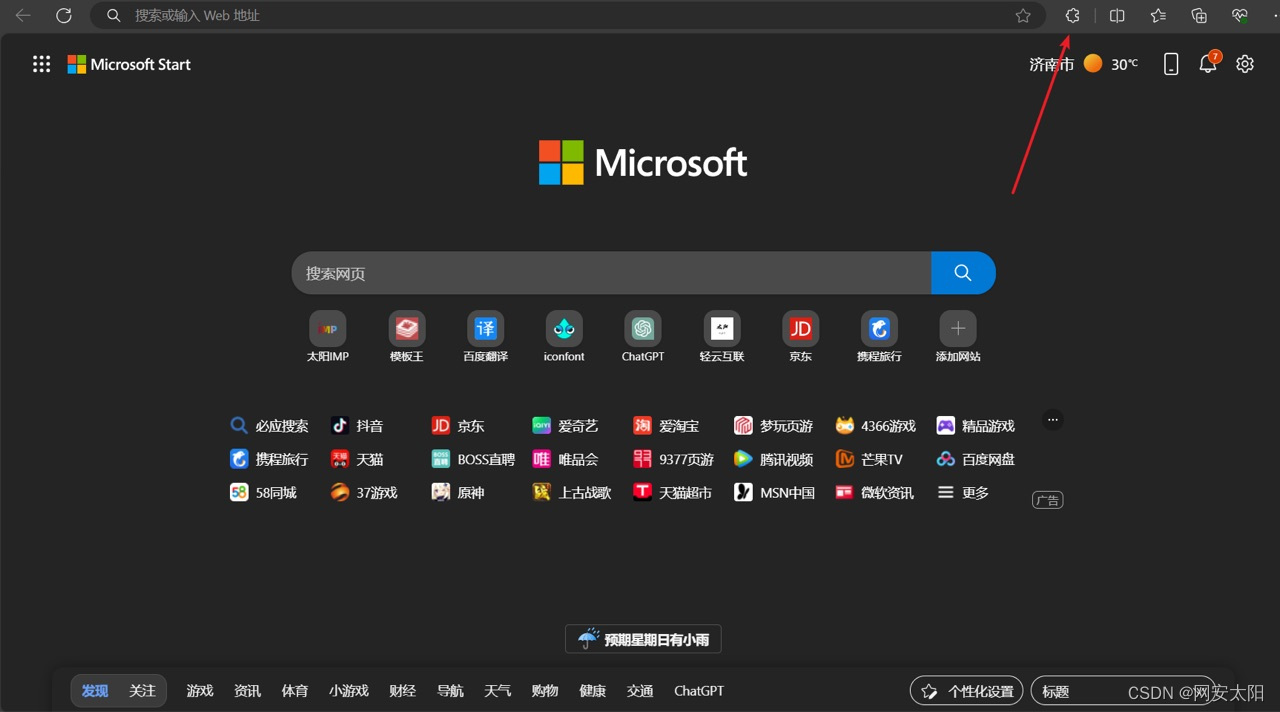Screen dimensions: 1280x712
Task: Open the 58同城 link
Action: (x=263, y=492)
